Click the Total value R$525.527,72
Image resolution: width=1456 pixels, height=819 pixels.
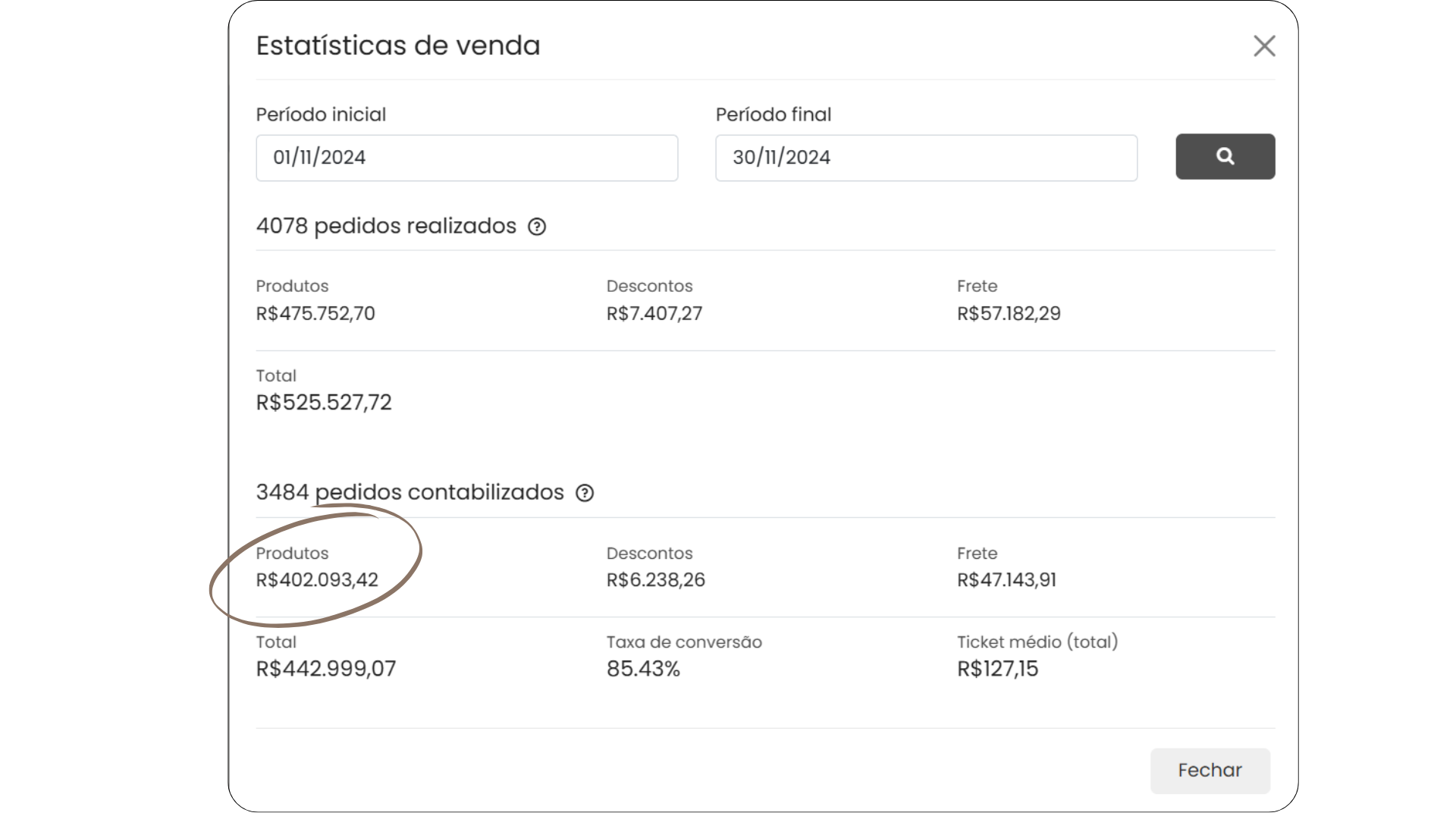point(324,403)
